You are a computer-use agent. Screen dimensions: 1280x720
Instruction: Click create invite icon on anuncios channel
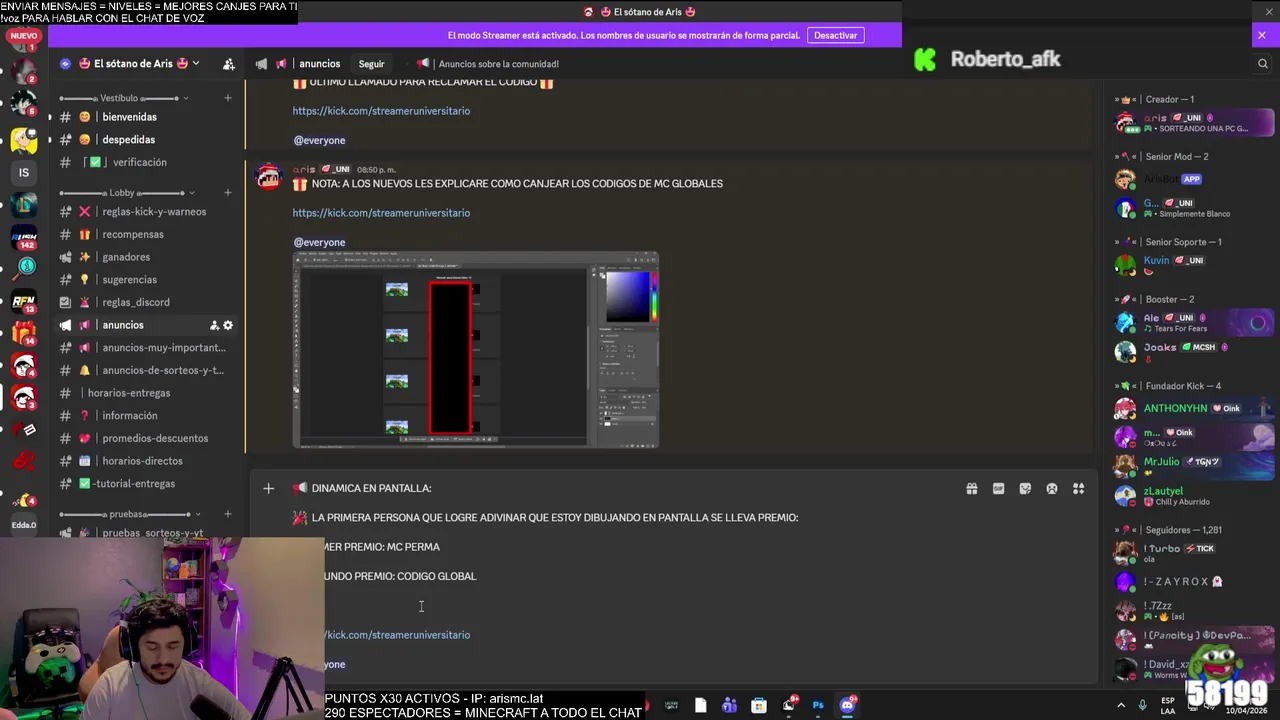click(x=214, y=325)
